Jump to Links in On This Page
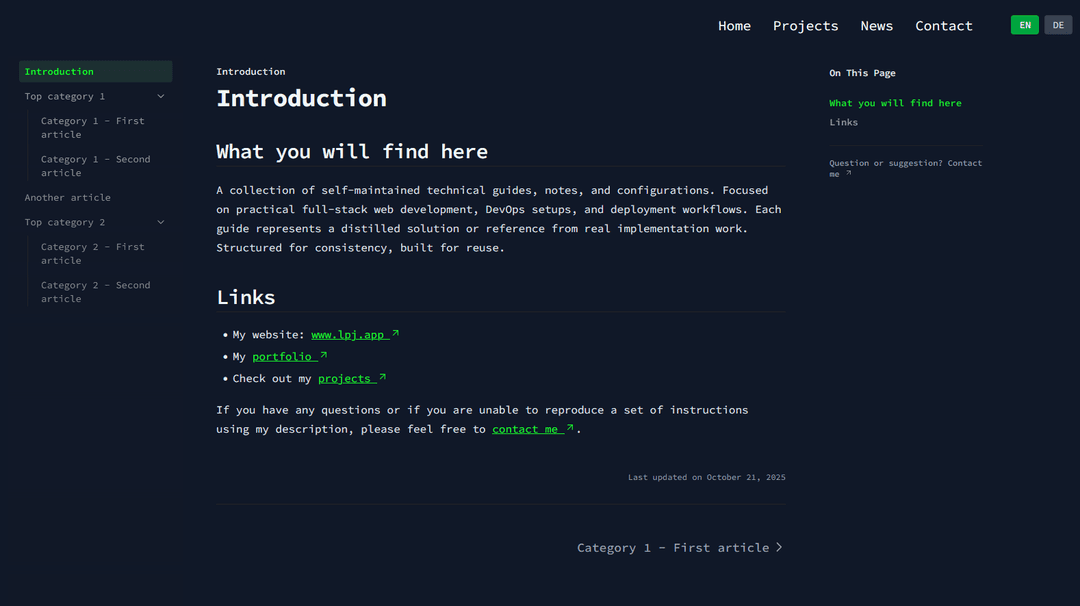The width and height of the screenshot is (1080, 606). point(843,123)
